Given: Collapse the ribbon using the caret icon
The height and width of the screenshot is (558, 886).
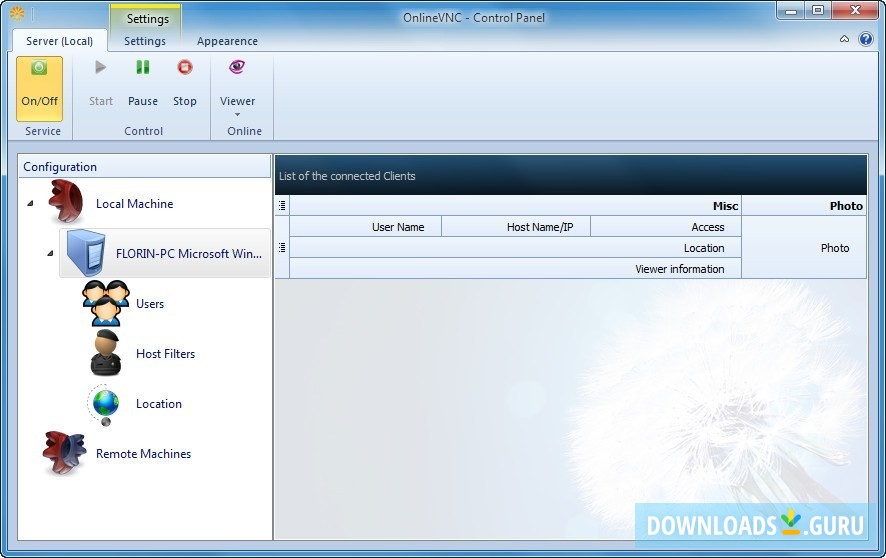Looking at the screenshot, I should [x=844, y=39].
